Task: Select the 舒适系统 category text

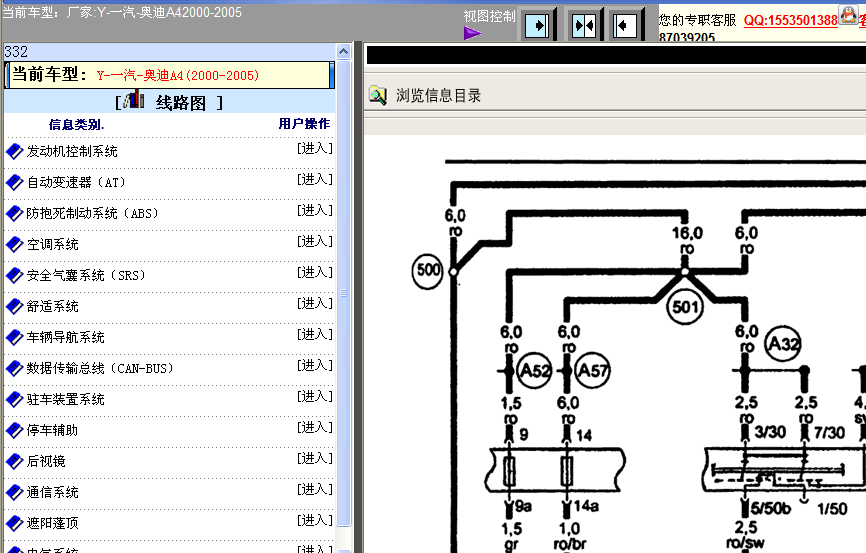Action: (x=52, y=306)
